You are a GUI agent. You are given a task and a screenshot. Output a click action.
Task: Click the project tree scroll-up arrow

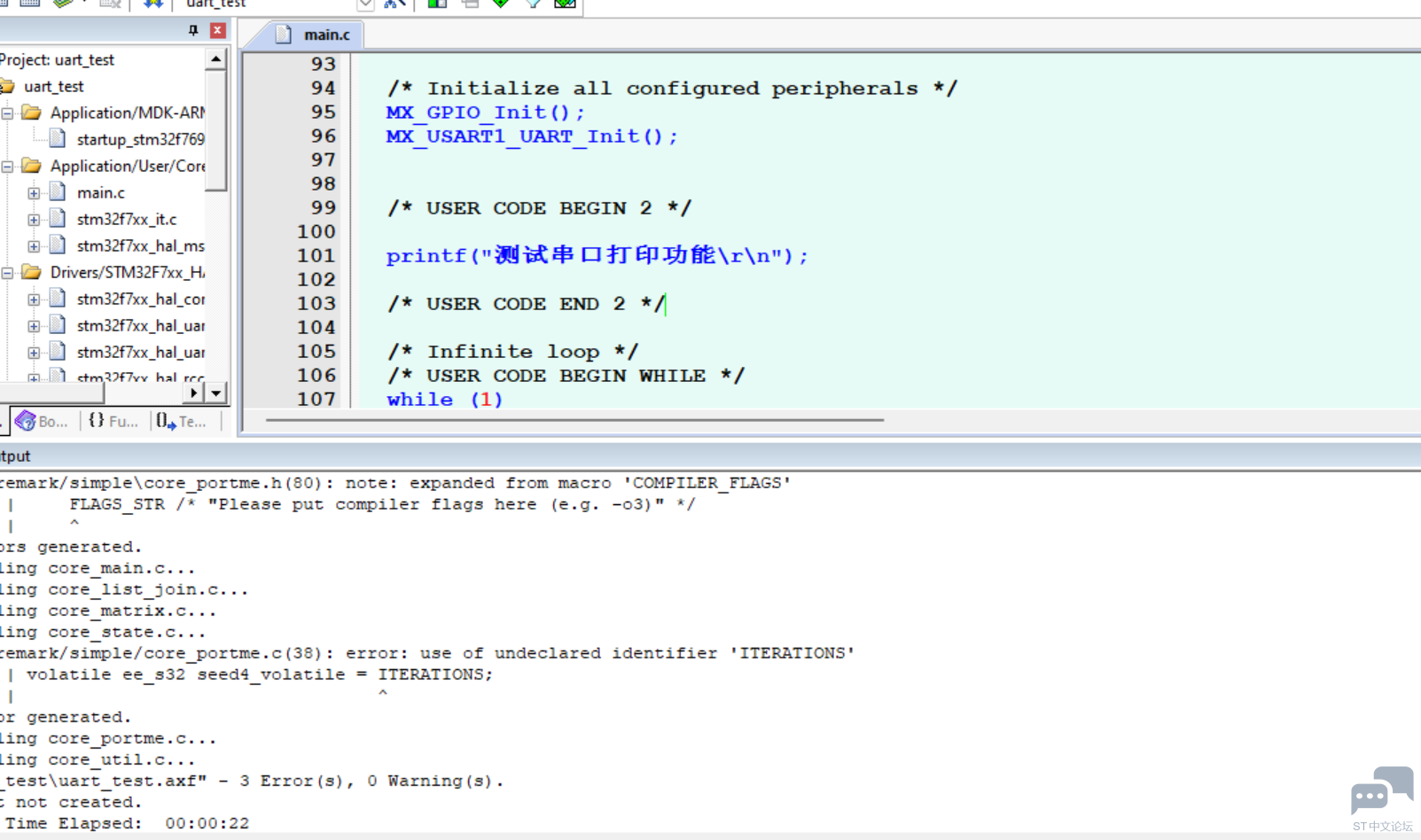point(215,59)
